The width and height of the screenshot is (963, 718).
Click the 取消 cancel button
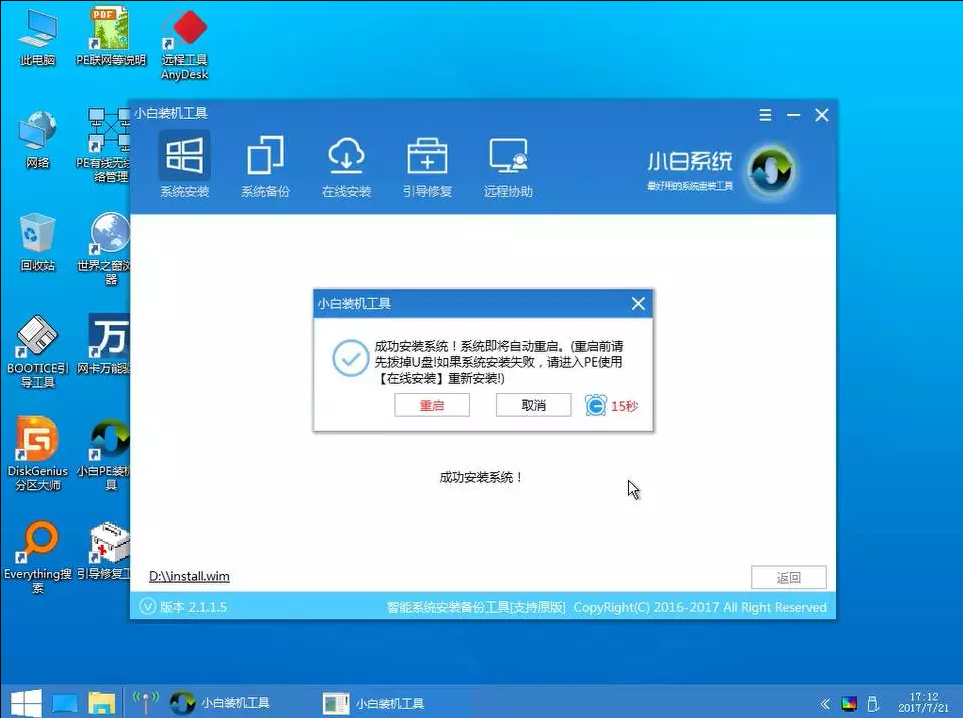click(533, 405)
